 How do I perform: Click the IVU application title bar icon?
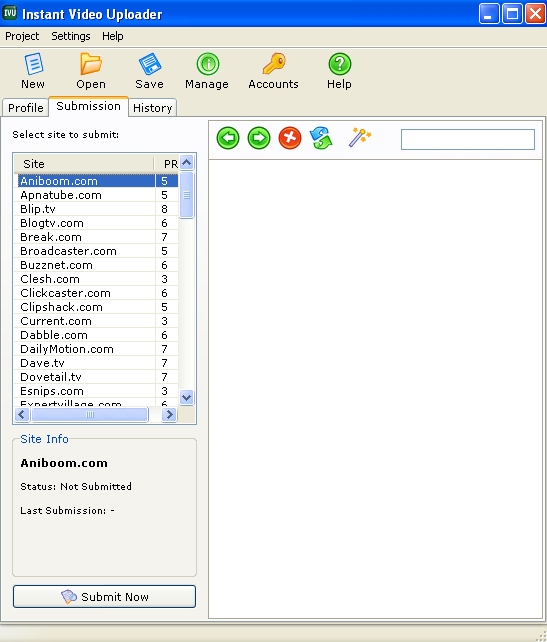coord(10,13)
